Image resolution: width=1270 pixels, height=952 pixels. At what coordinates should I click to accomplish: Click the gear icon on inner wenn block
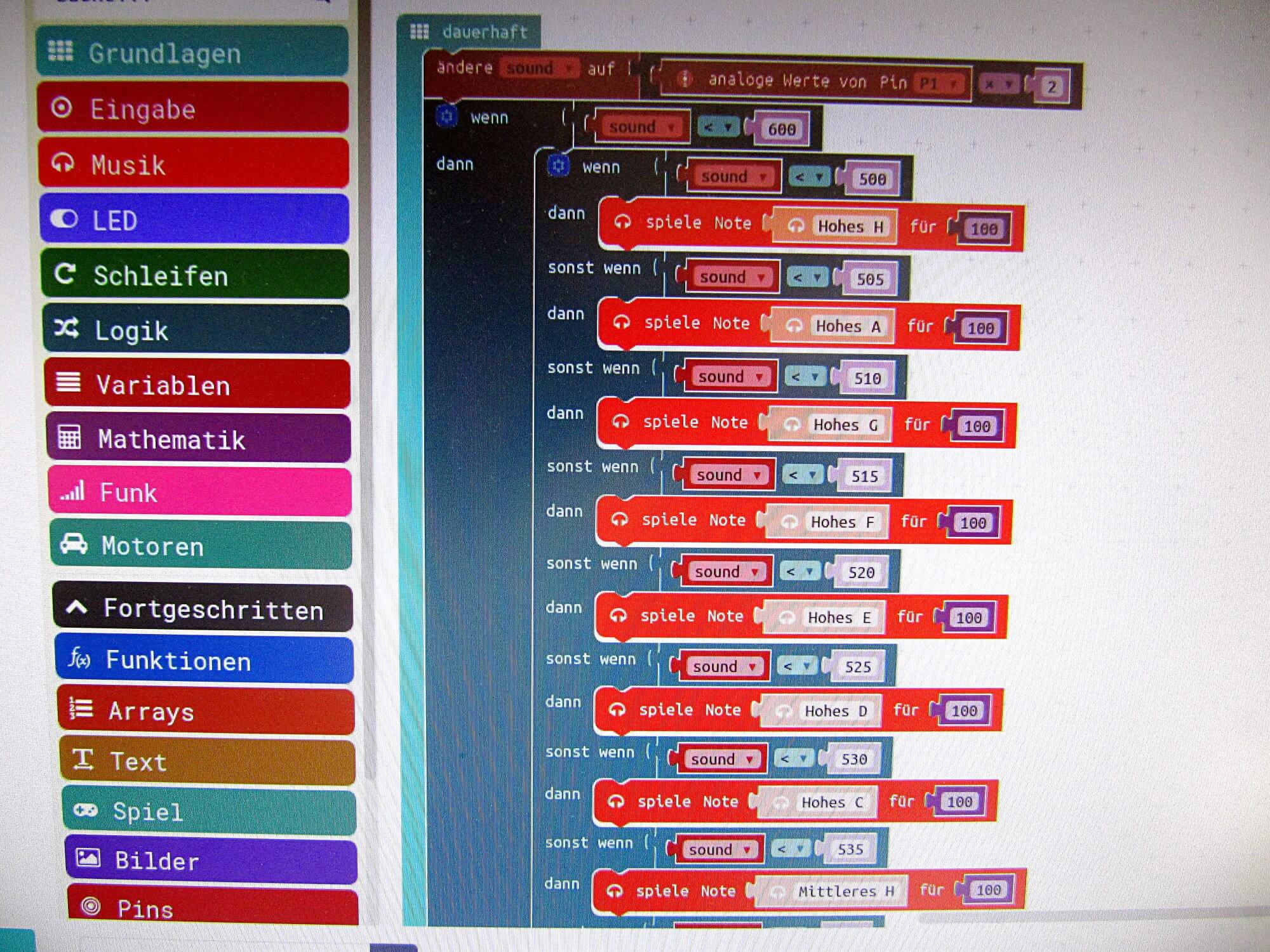[x=558, y=166]
